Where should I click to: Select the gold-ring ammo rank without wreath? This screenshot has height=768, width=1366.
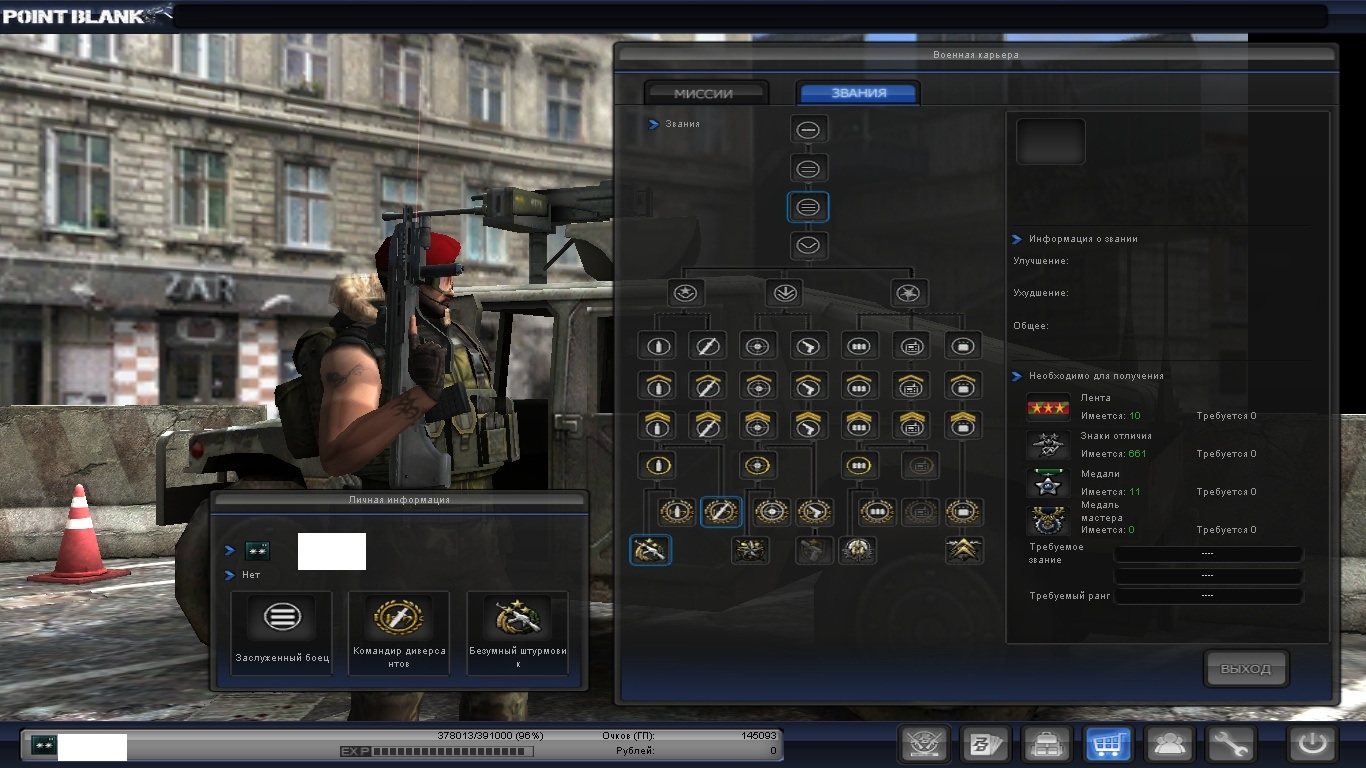pyautogui.click(x=859, y=465)
